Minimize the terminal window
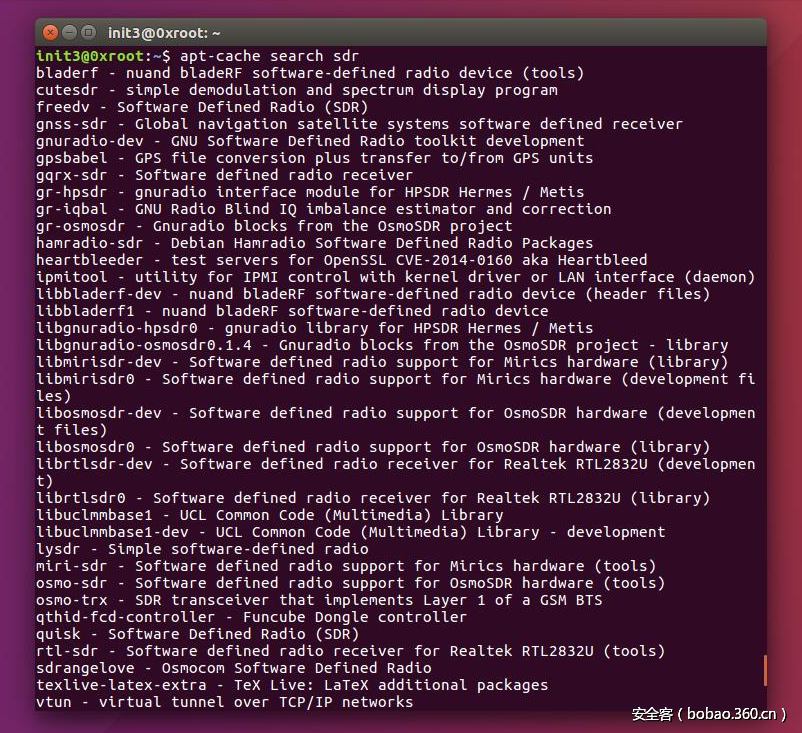The height and width of the screenshot is (733, 802). click(x=69, y=32)
